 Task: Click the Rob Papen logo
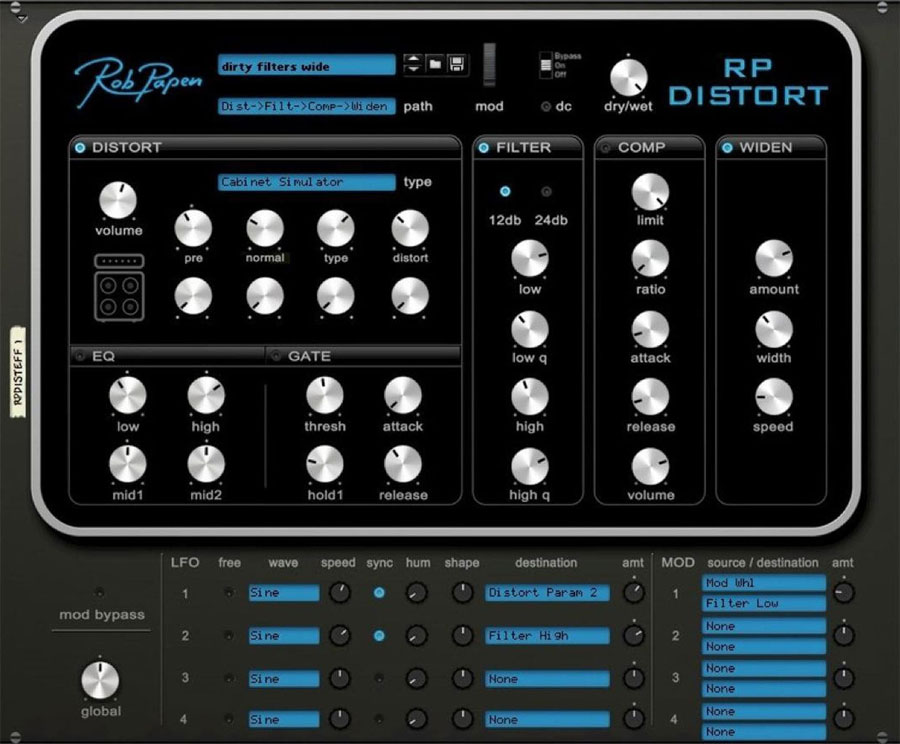[x=138, y=82]
